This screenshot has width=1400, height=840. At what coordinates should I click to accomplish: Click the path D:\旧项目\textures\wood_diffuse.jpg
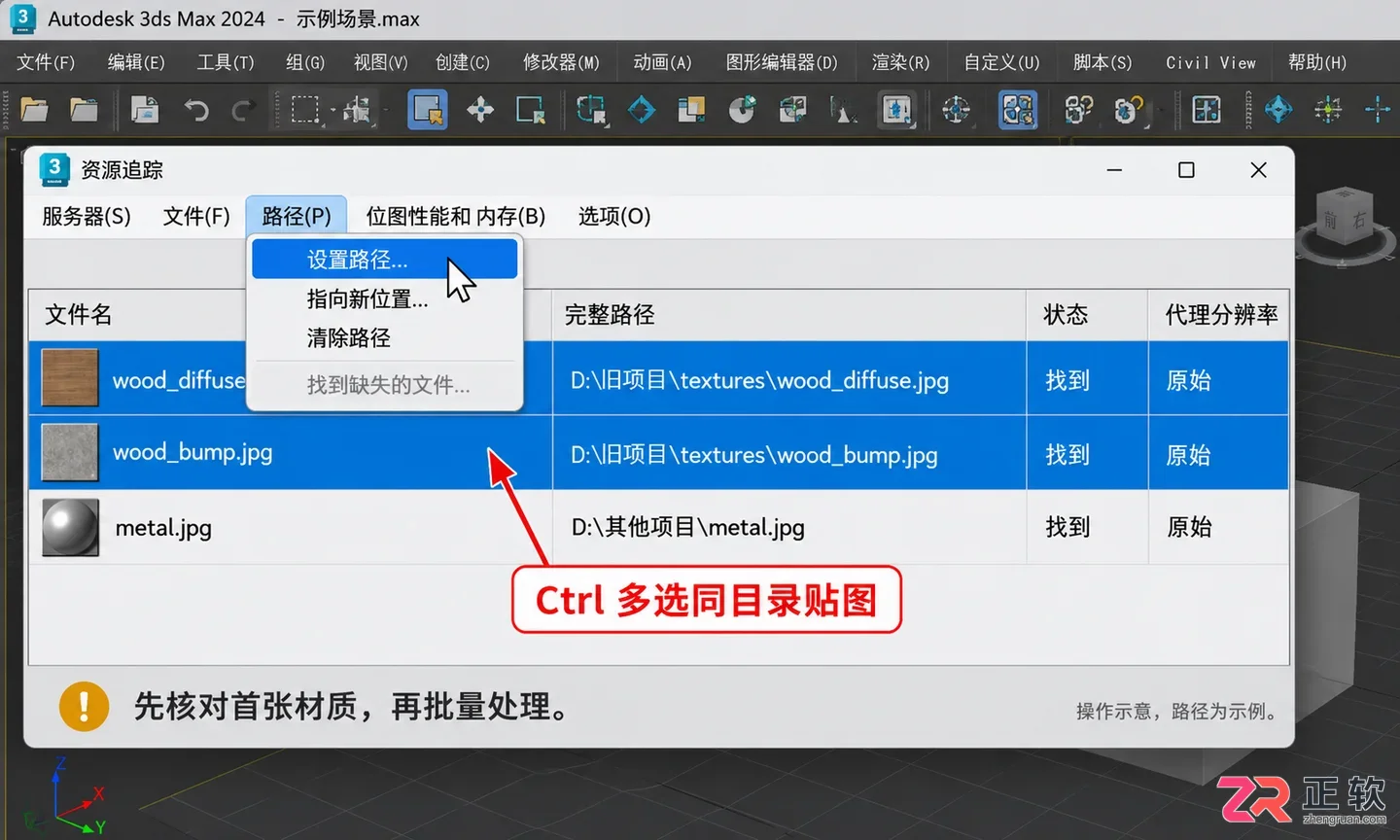tap(759, 381)
